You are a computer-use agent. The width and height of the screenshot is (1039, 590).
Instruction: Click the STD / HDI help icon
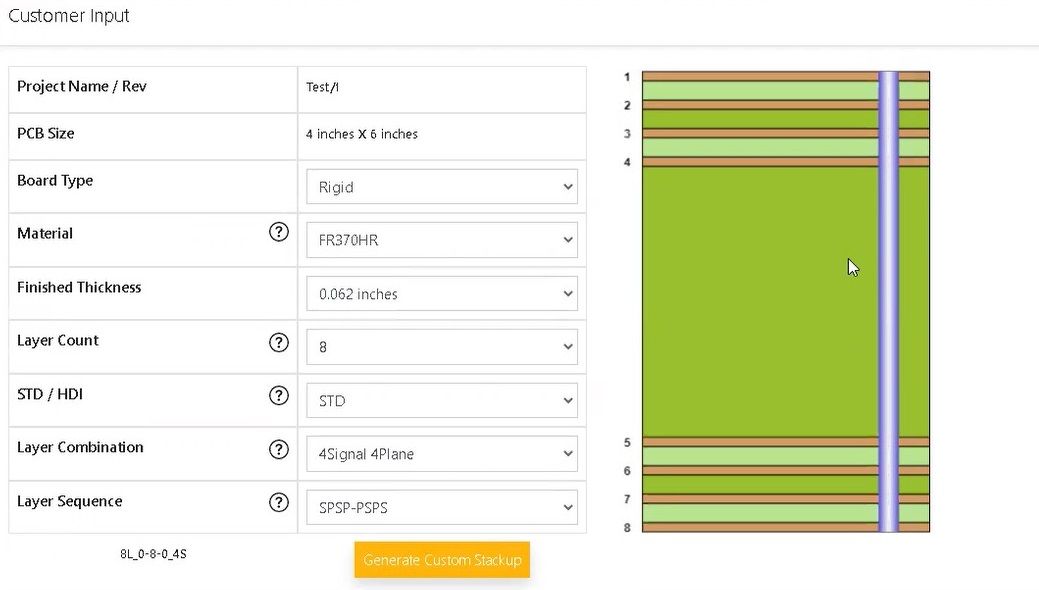tap(279, 396)
